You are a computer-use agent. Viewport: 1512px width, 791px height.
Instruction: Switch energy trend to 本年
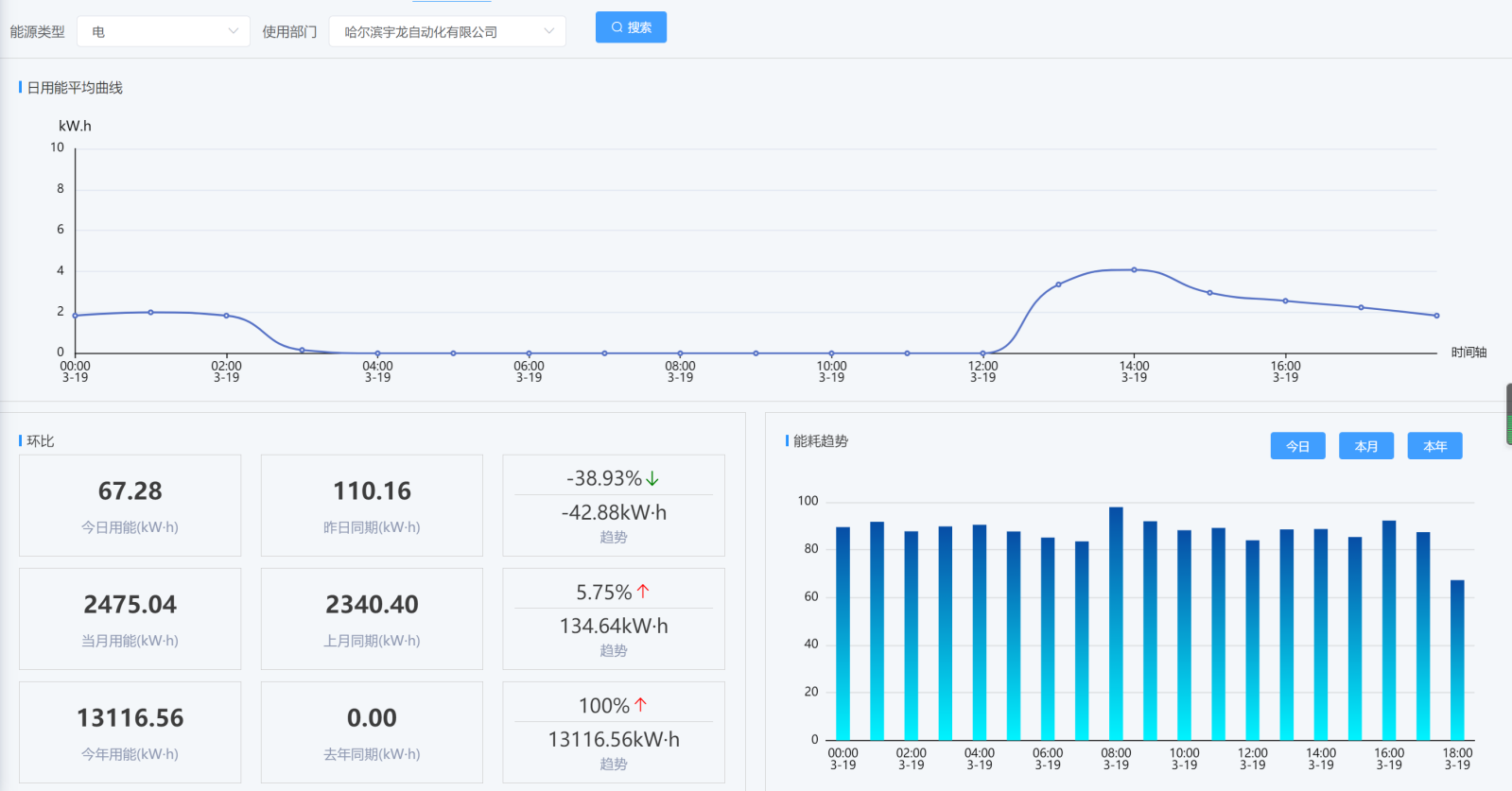click(x=1435, y=446)
